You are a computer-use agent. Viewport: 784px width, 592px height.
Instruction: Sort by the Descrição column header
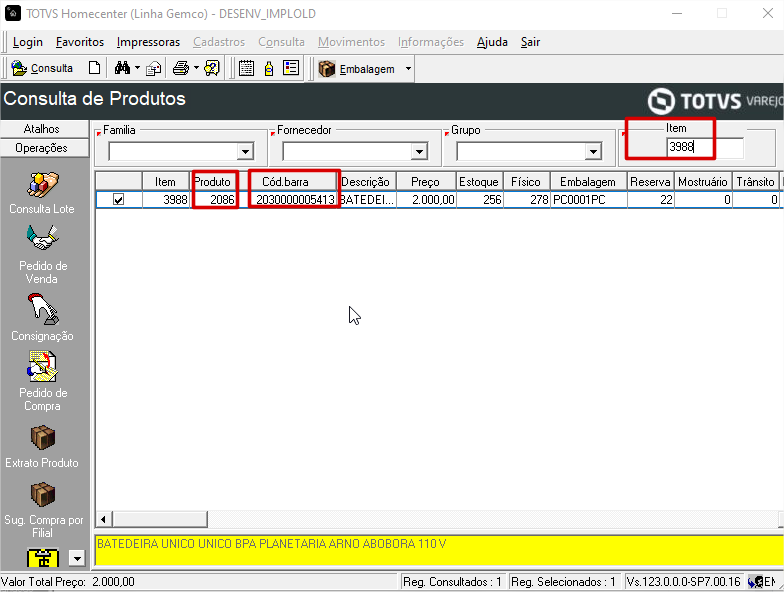tap(366, 182)
